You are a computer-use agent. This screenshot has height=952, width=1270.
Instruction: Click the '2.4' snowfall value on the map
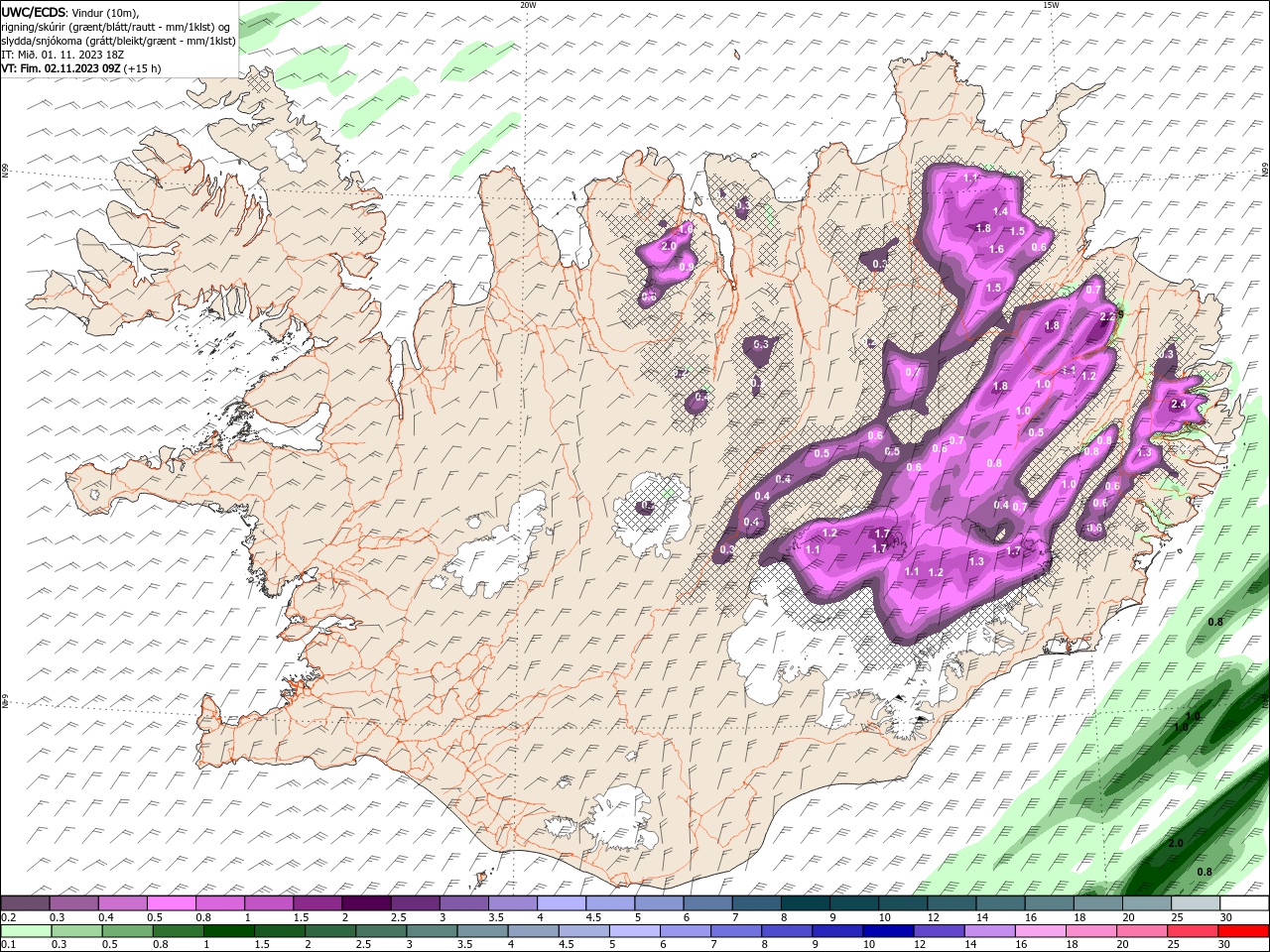[x=1179, y=405]
